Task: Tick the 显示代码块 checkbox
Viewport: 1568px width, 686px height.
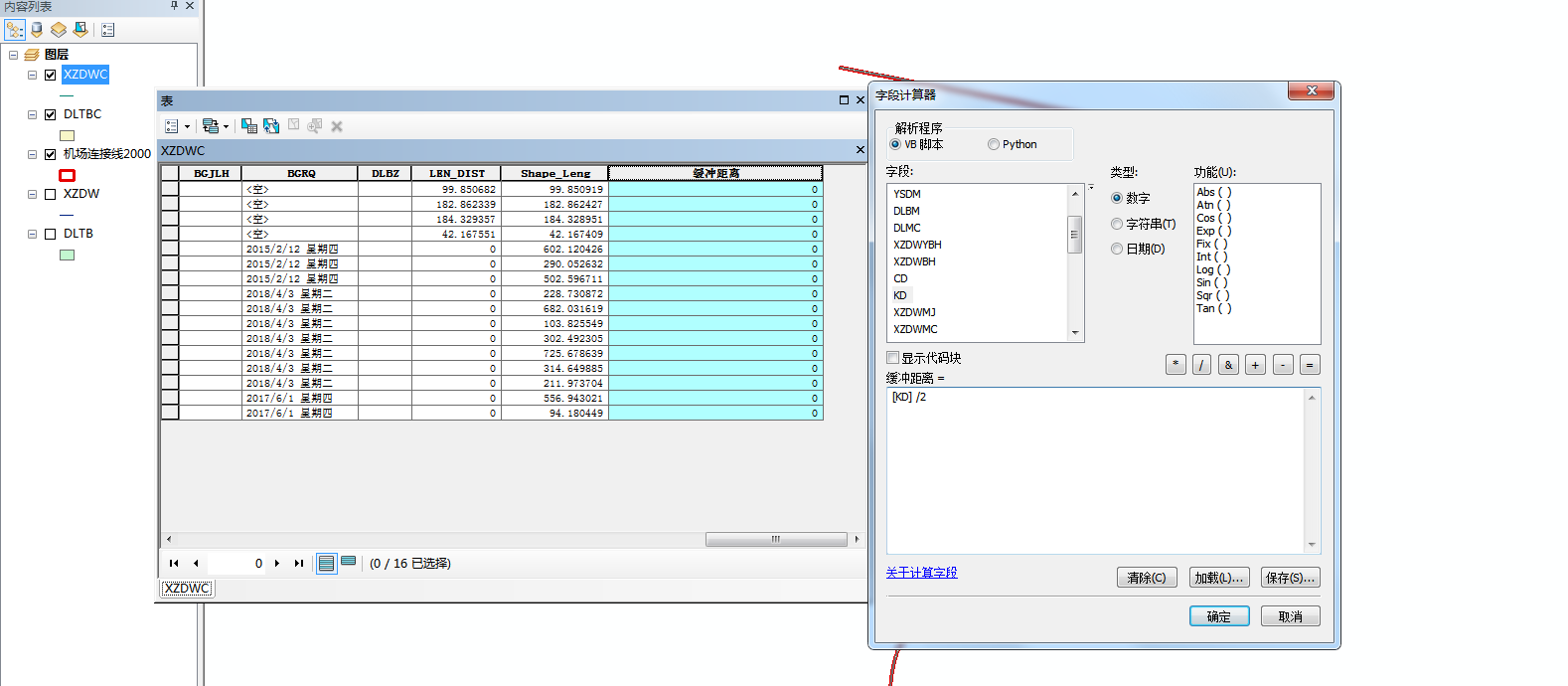Action: tap(892, 358)
